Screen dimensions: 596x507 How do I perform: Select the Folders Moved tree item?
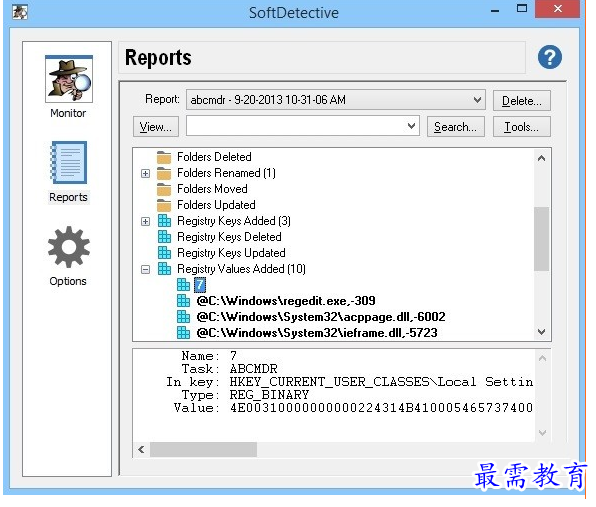pos(212,189)
